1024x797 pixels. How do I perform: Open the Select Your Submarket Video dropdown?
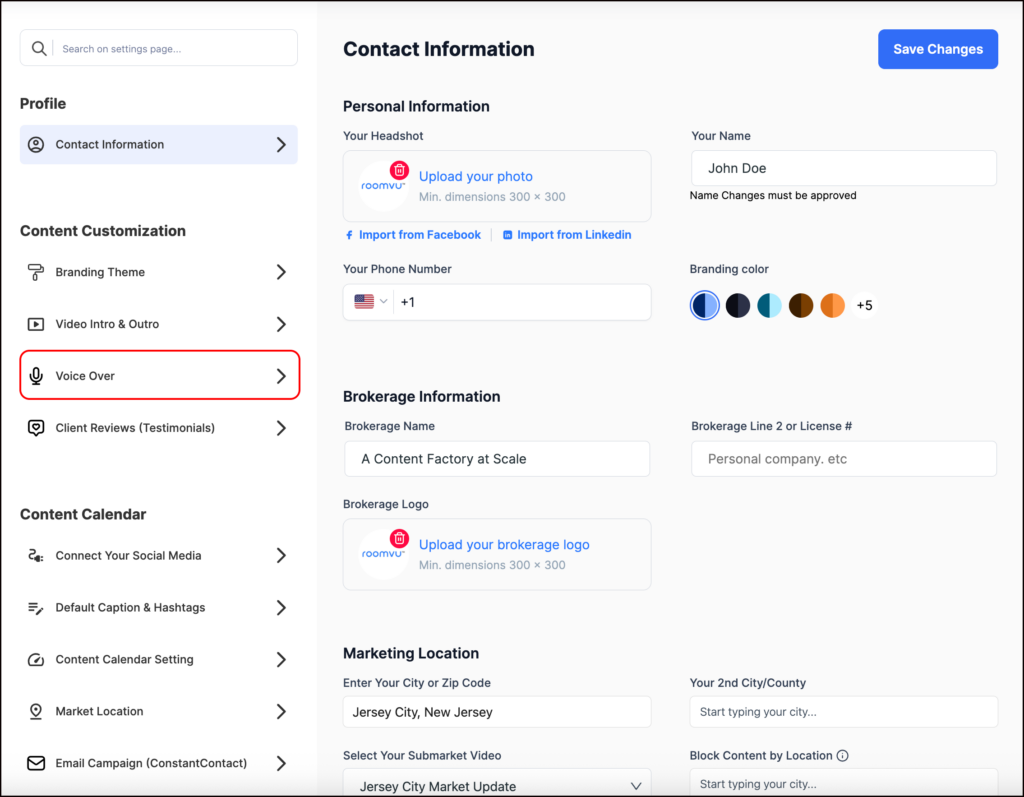click(496, 786)
